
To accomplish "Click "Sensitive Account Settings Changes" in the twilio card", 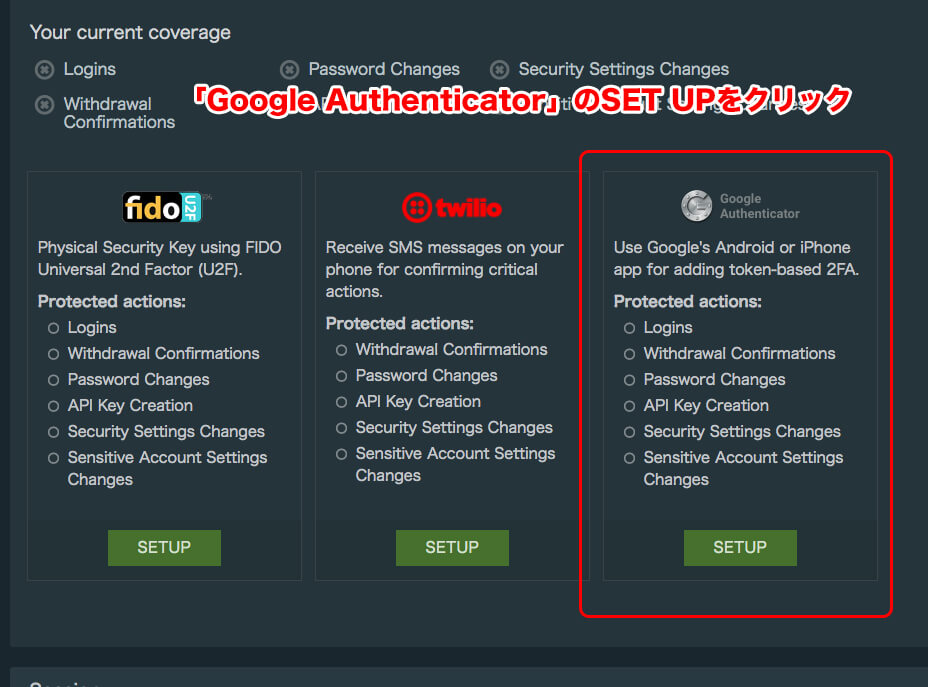I will tap(456, 465).
